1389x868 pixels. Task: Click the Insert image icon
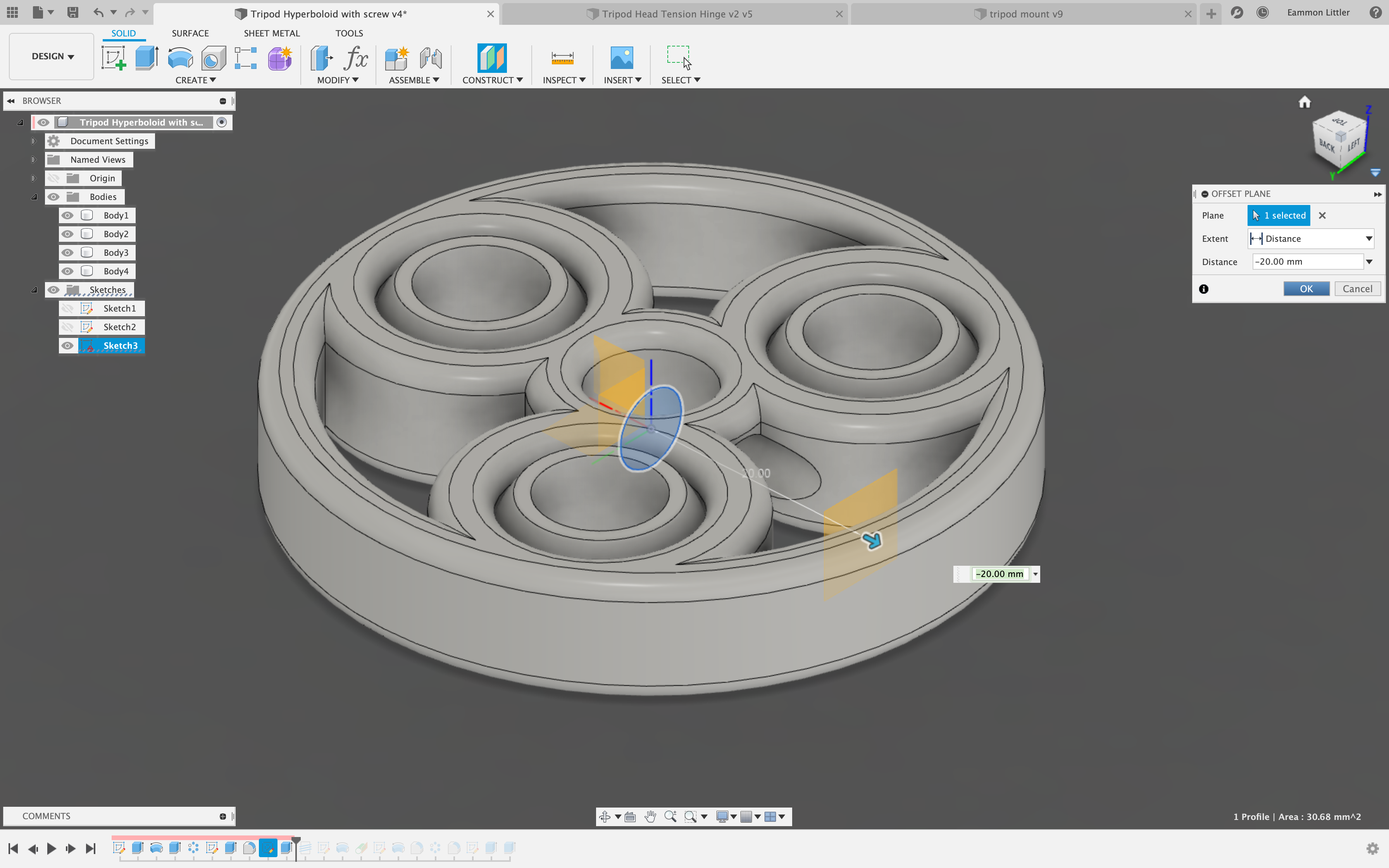[621, 58]
